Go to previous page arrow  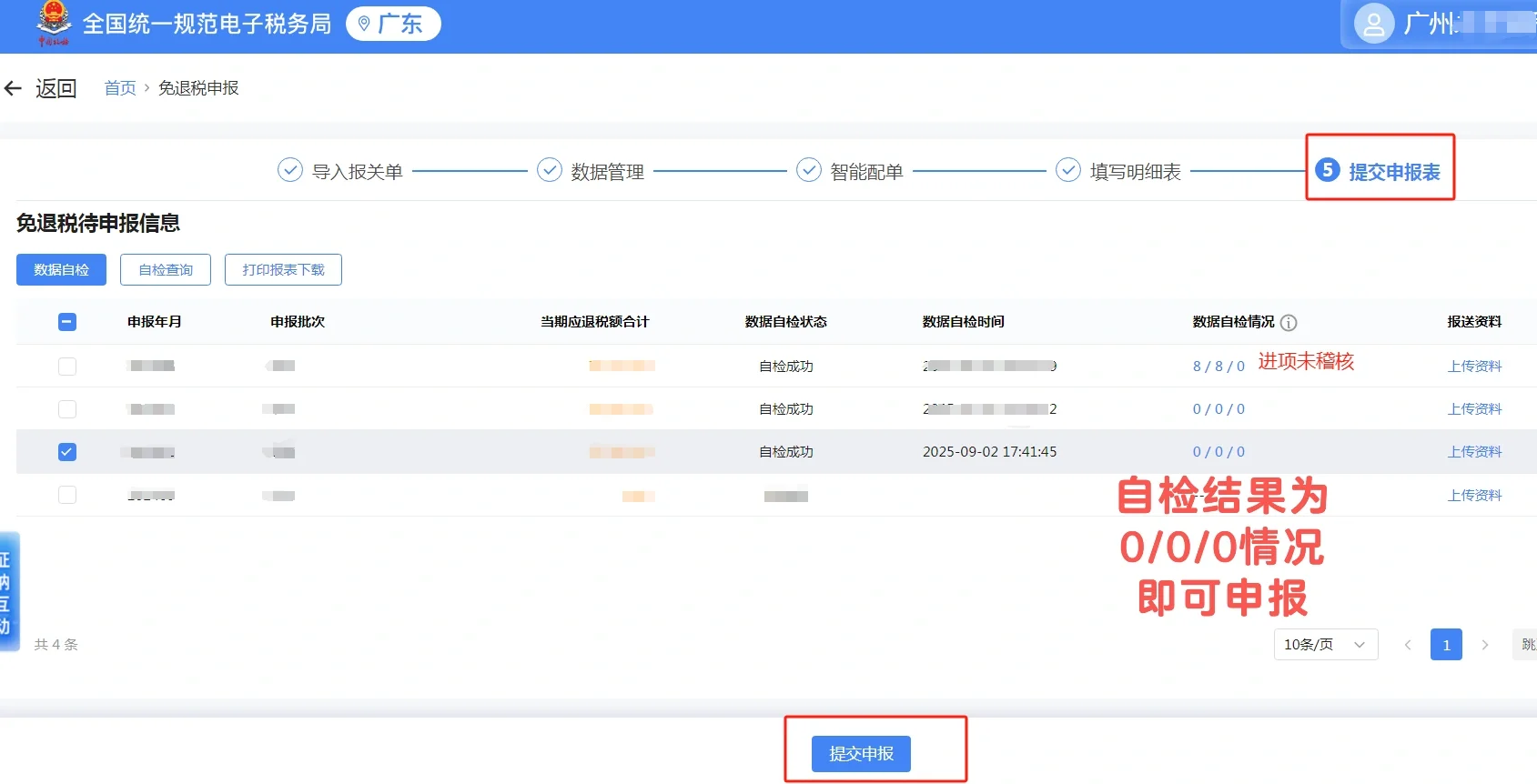[1408, 645]
